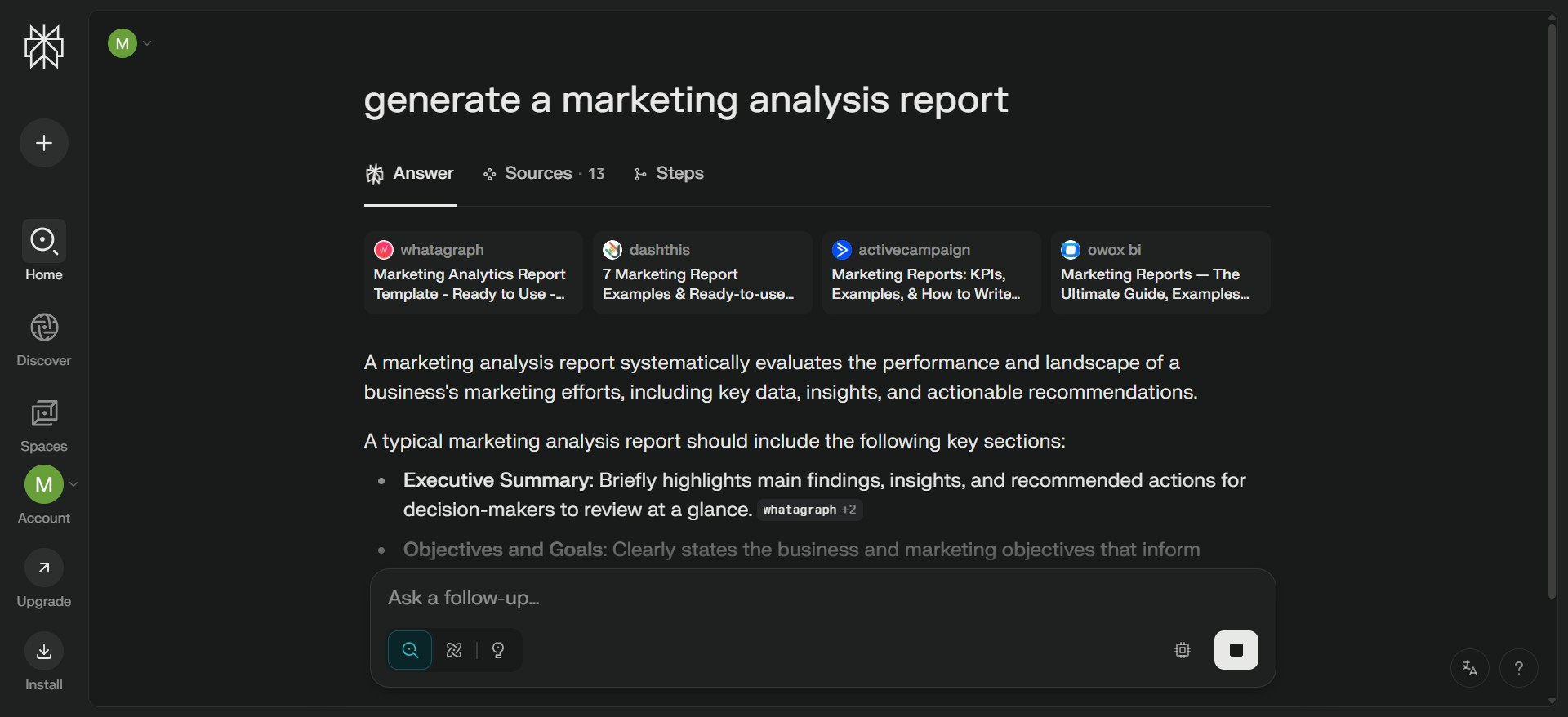Open the Spaces sidebar icon
This screenshot has height=717, width=1568.
(x=44, y=414)
